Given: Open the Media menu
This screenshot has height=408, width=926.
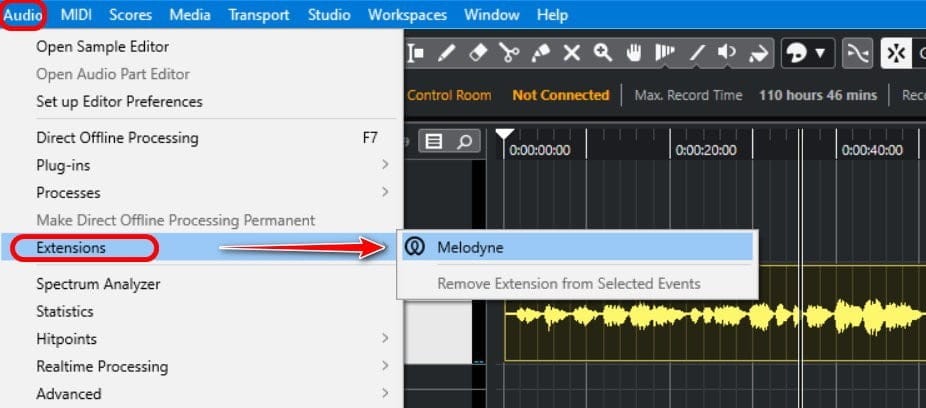Looking at the screenshot, I should (x=190, y=15).
